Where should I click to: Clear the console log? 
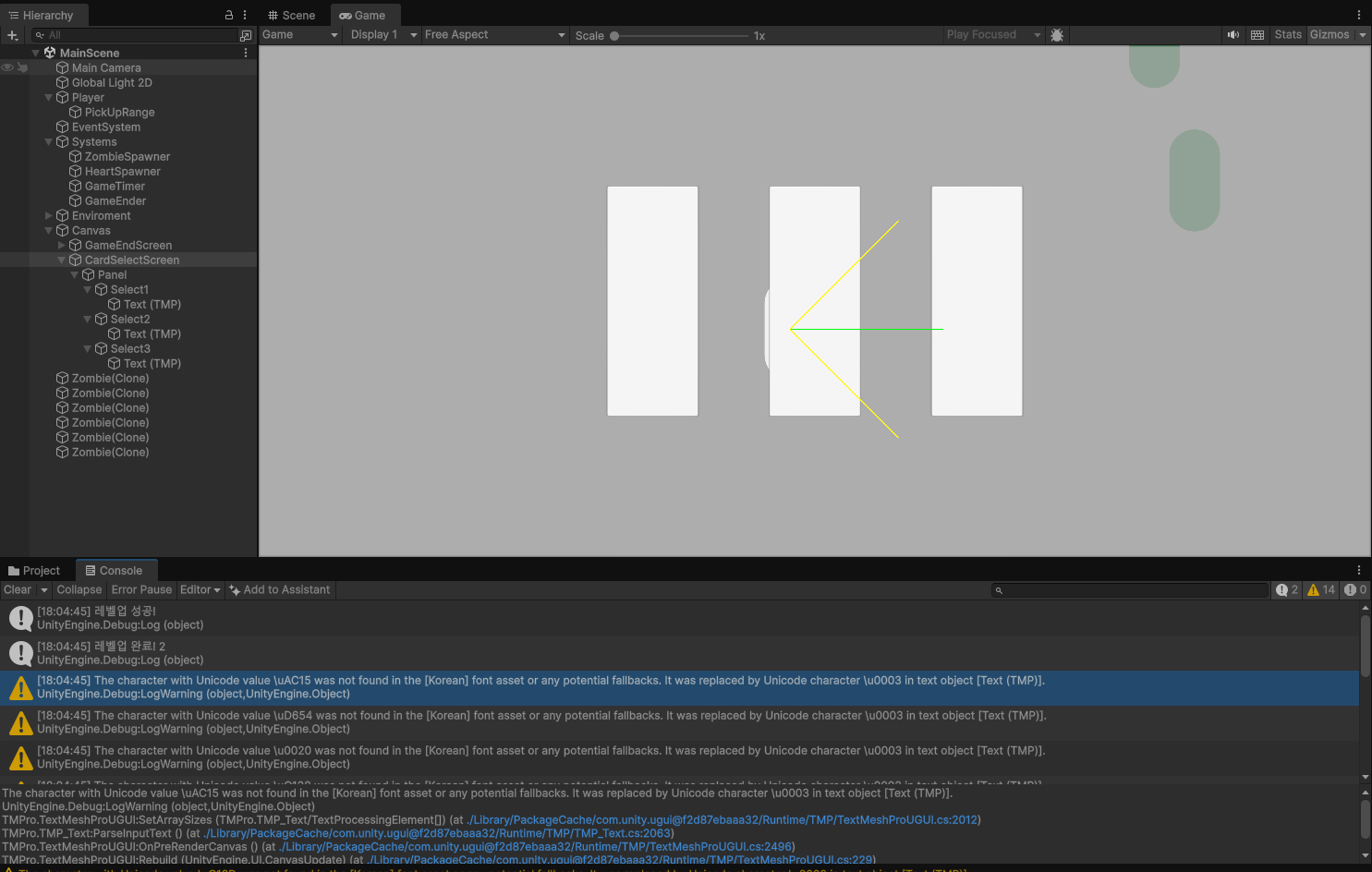pyautogui.click(x=18, y=589)
